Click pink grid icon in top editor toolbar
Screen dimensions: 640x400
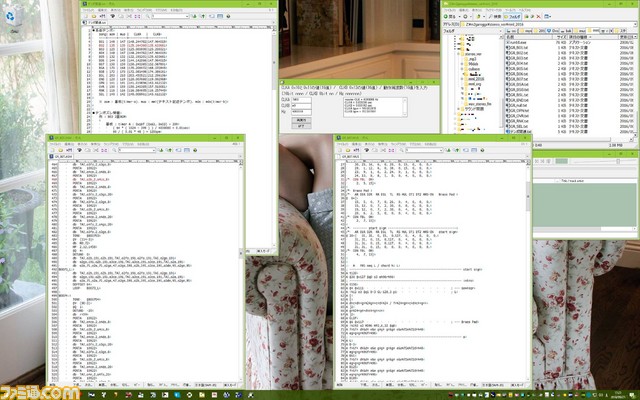(x=137, y=16)
